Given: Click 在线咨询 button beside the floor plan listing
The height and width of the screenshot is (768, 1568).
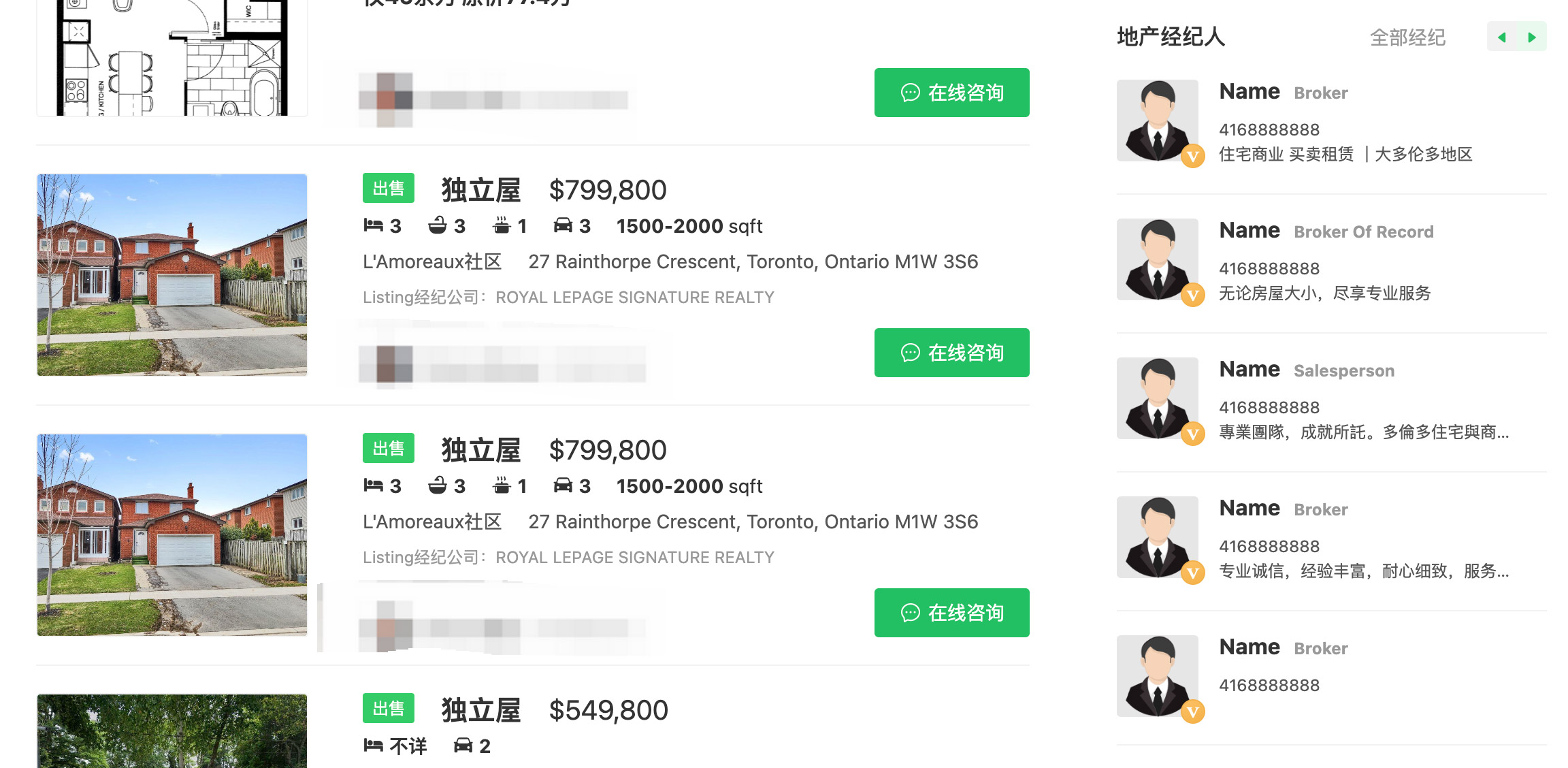Looking at the screenshot, I should 951,93.
